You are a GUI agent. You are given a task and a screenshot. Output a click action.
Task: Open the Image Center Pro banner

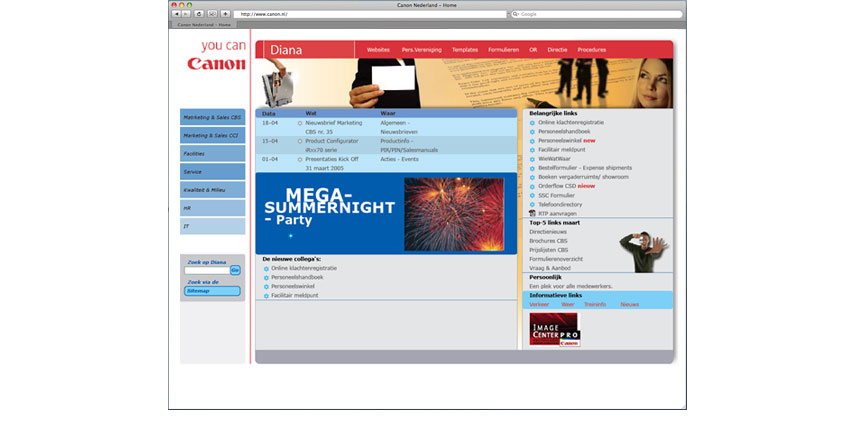click(554, 329)
